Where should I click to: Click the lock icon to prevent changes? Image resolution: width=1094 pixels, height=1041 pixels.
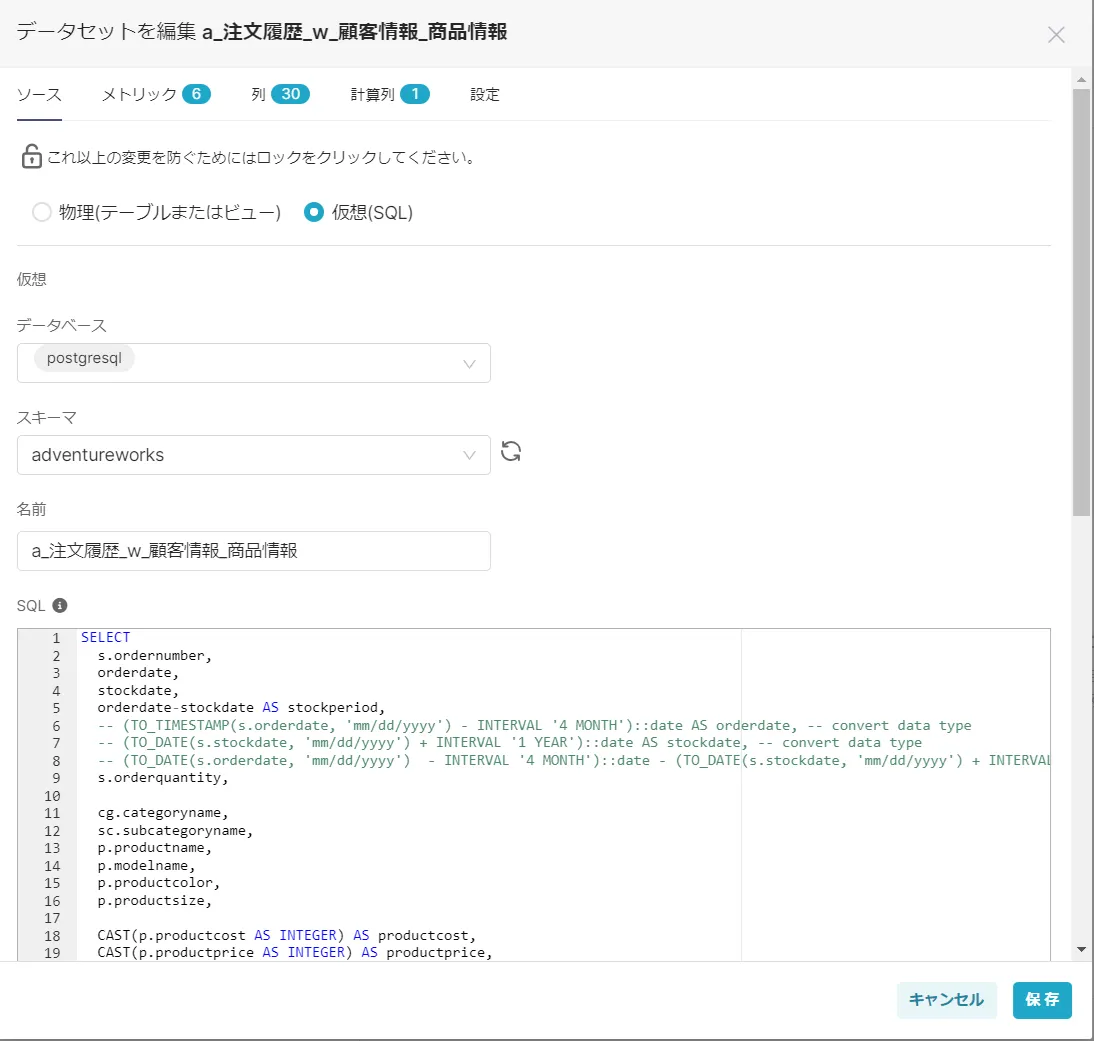pos(31,156)
